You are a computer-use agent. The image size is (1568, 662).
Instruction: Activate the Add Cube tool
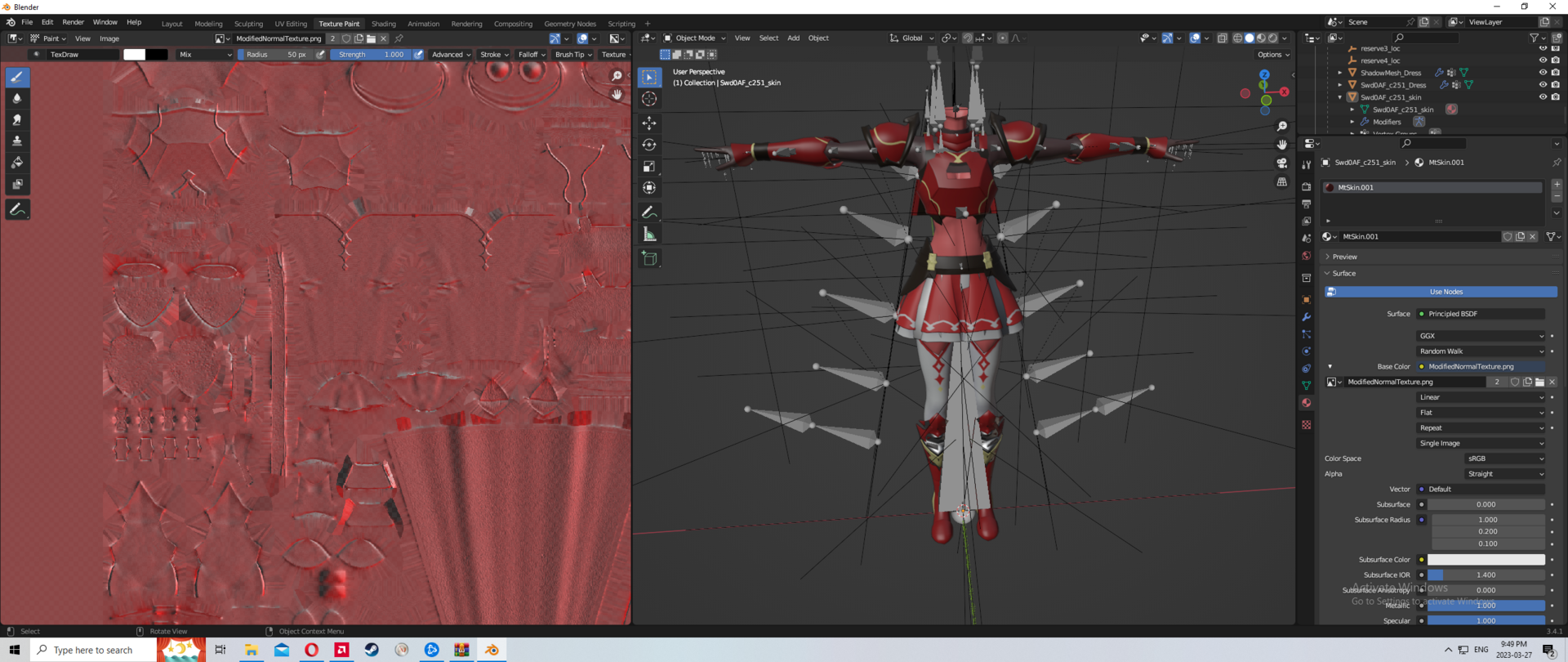point(649,259)
